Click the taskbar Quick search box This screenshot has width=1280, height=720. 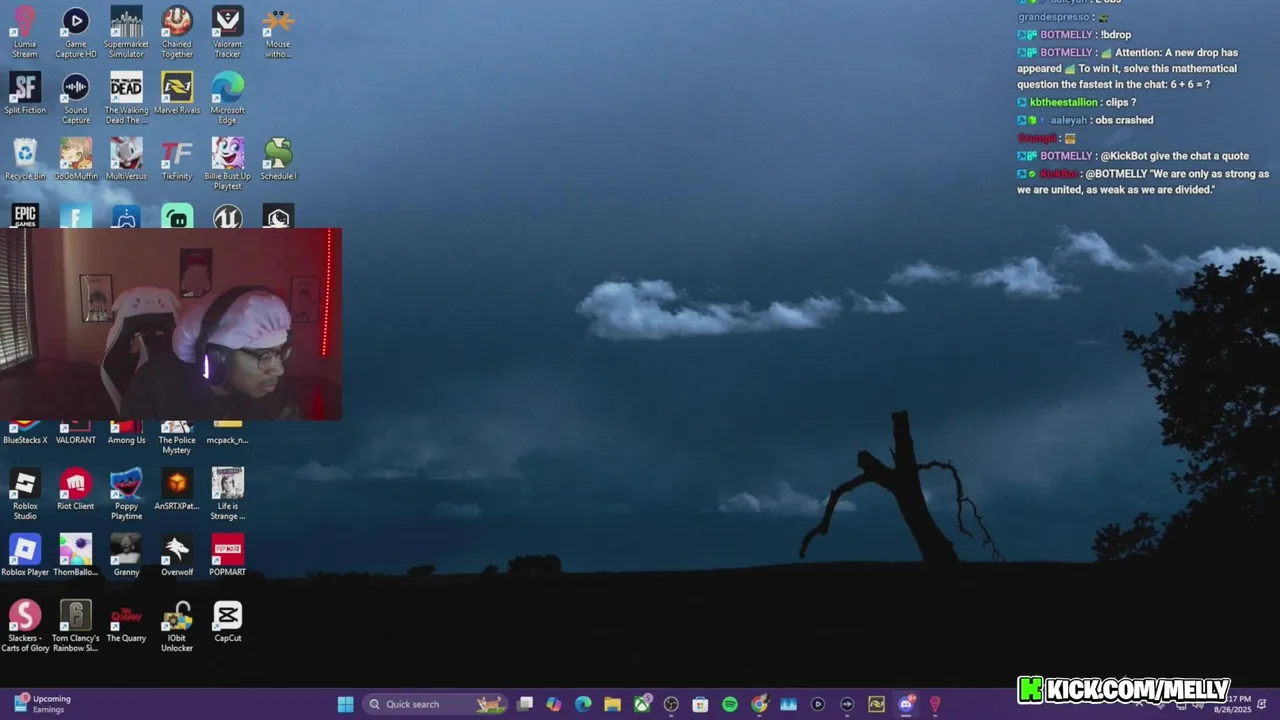coord(435,704)
